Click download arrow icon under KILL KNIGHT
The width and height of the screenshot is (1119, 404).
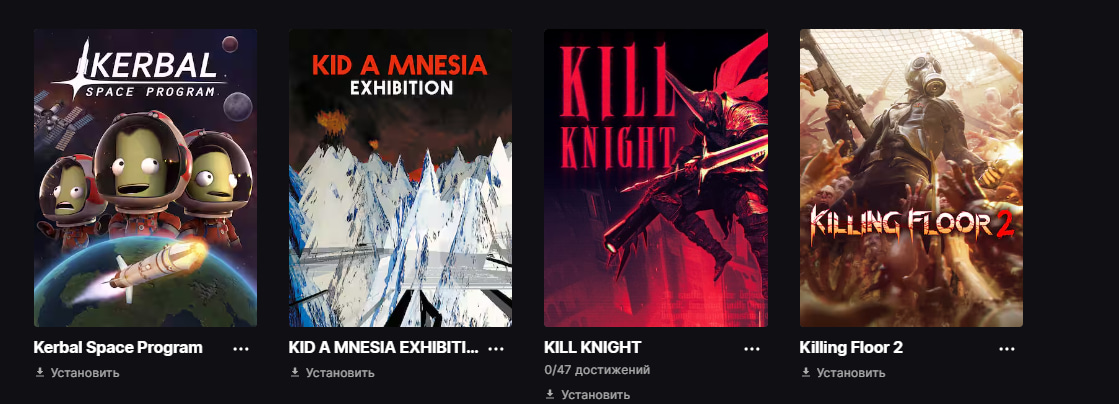(550, 394)
